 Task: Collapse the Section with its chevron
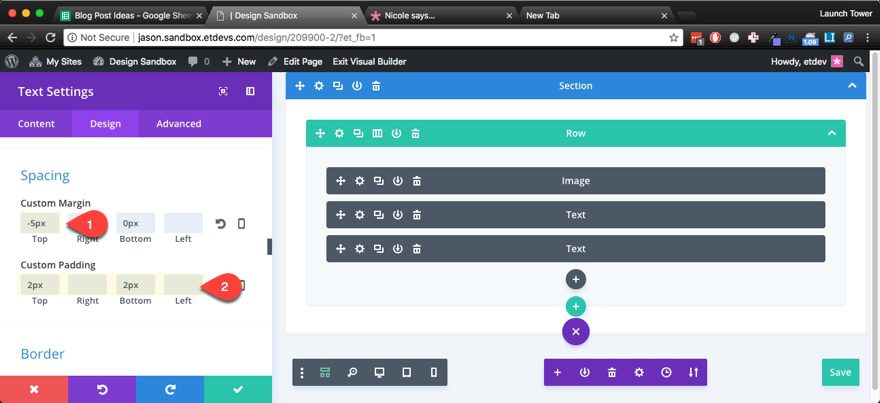click(x=852, y=86)
